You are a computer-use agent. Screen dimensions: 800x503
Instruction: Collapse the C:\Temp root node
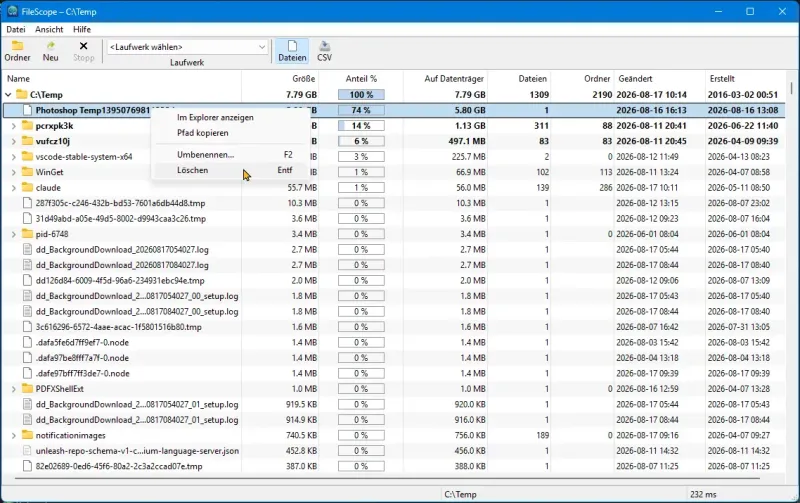tap(8, 94)
